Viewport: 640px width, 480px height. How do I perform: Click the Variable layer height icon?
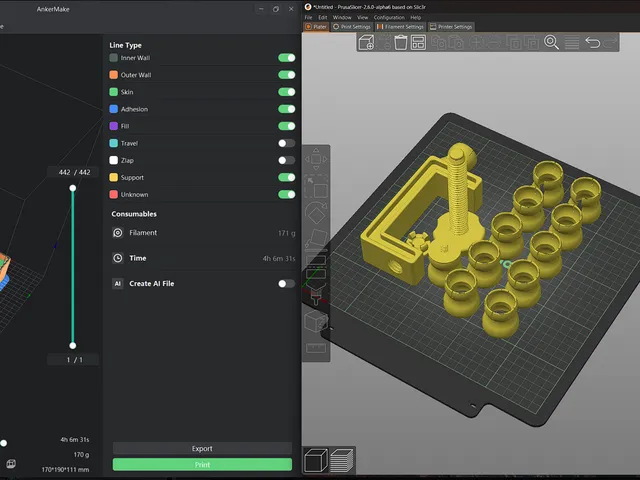572,42
